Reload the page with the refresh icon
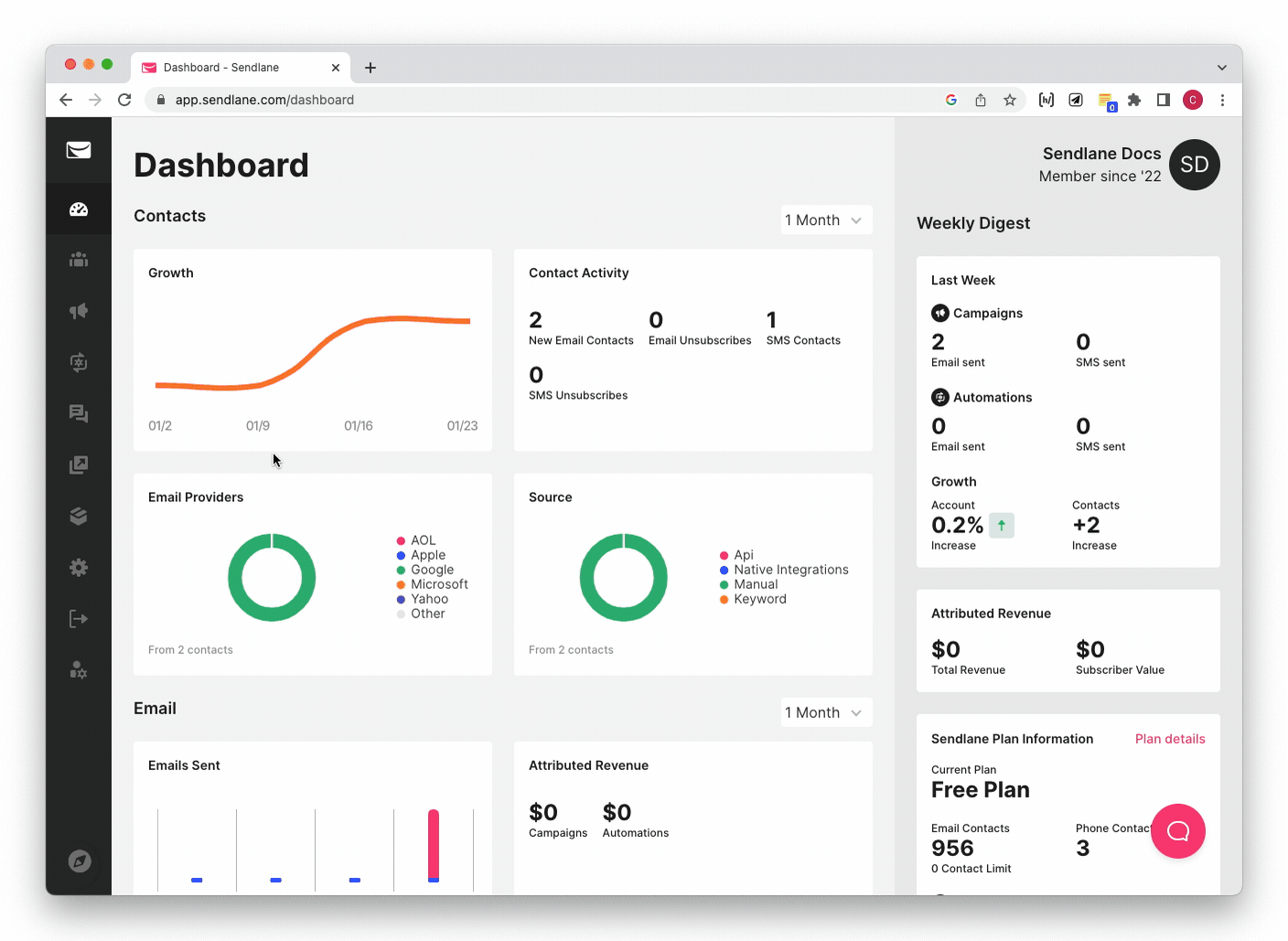 pos(124,100)
